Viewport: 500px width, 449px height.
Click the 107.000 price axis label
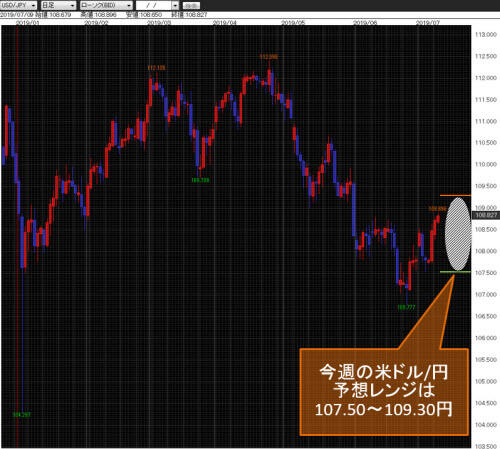point(486,294)
